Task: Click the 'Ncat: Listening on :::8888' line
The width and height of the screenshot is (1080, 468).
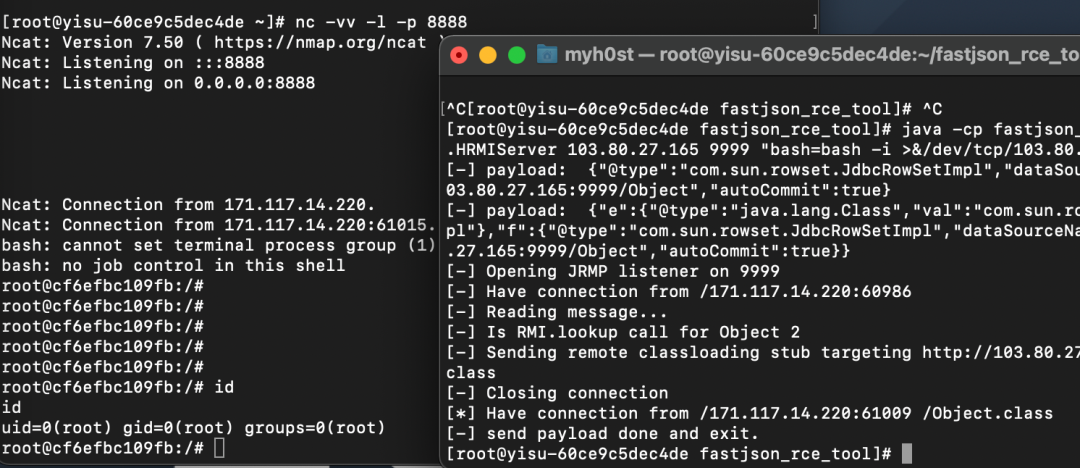Action: pos(133,63)
